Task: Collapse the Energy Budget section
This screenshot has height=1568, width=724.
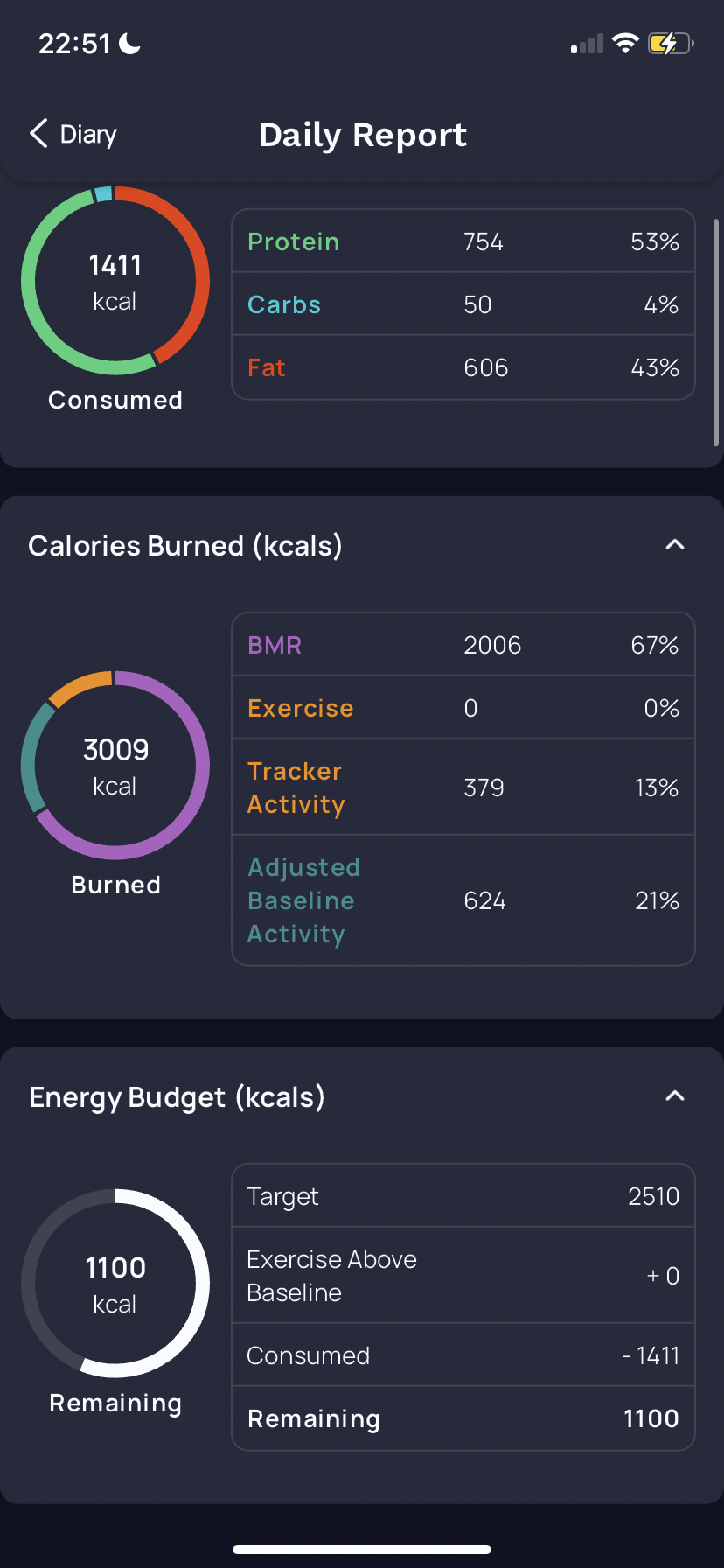Action: (674, 1096)
